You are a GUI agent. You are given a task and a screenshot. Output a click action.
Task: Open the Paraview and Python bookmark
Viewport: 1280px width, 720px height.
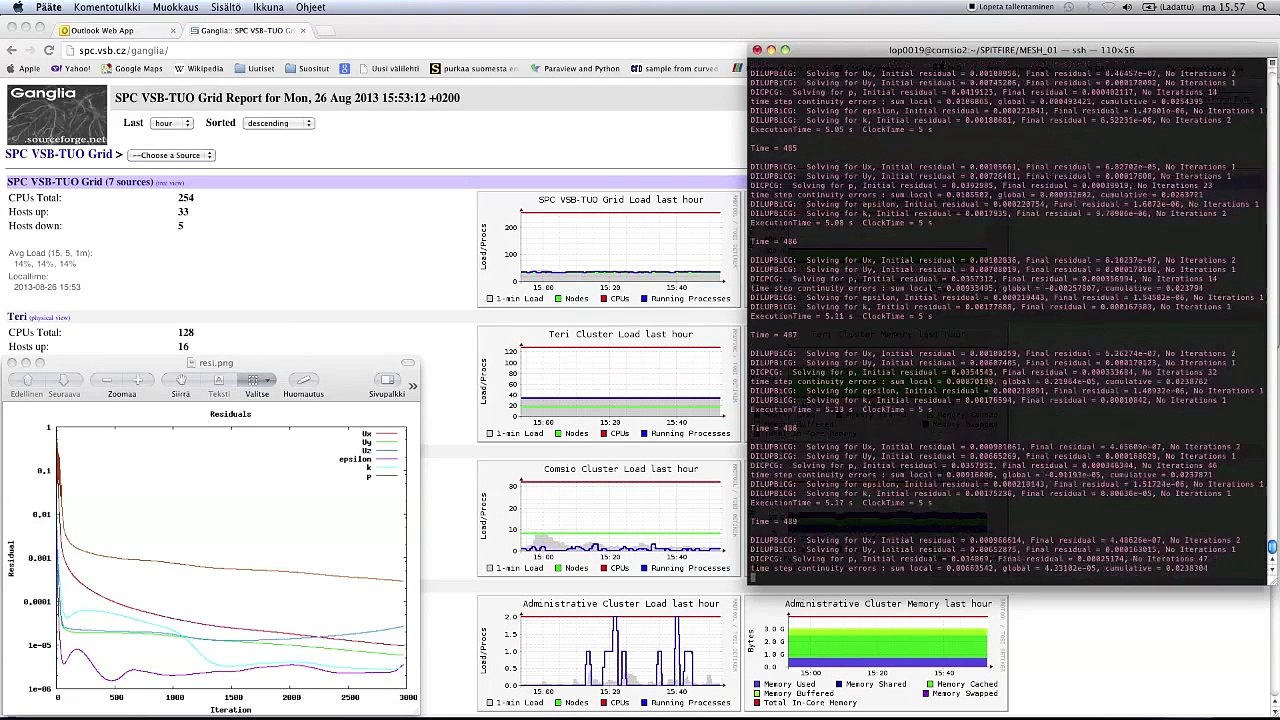pyautogui.click(x=575, y=69)
